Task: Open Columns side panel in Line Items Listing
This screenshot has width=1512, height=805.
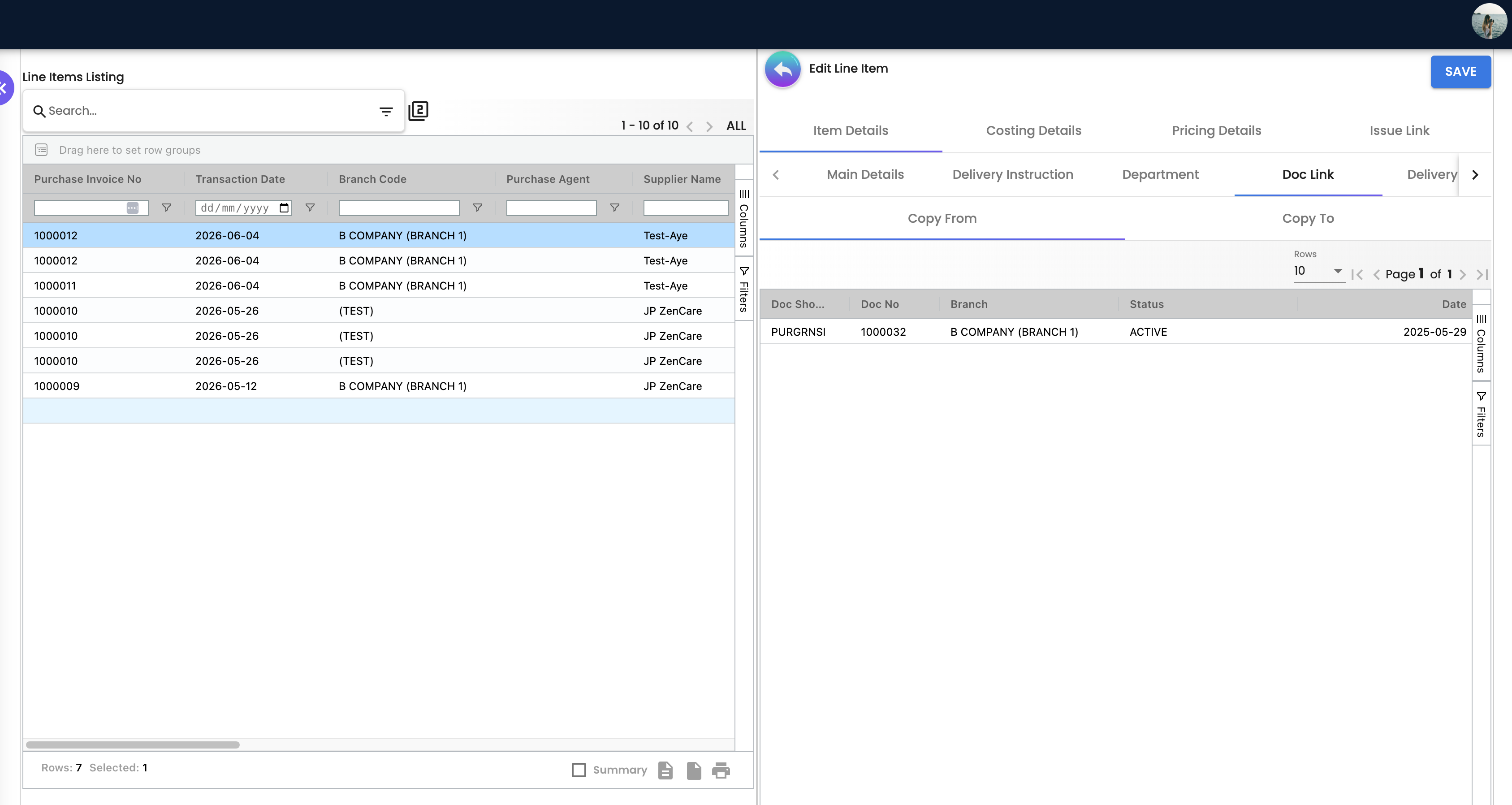Action: (x=743, y=218)
